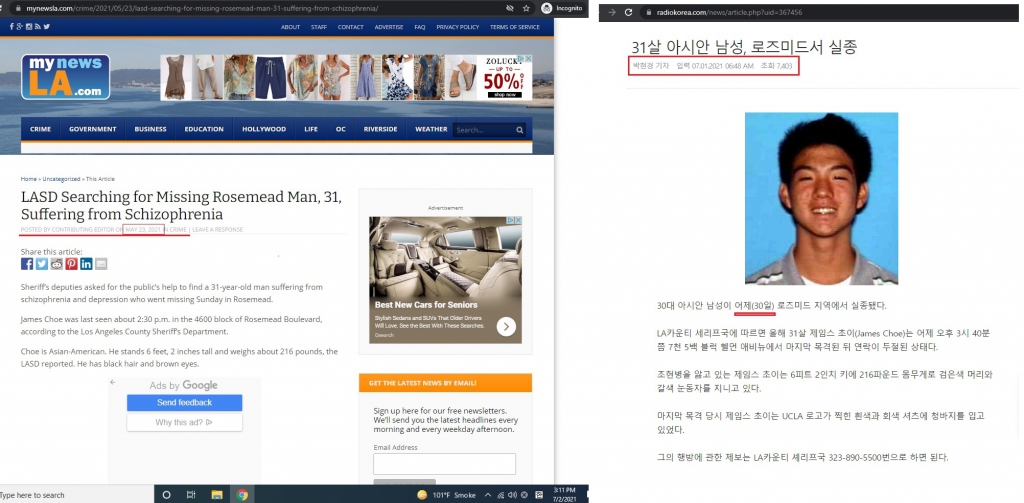
Task: Bookmark page with the star icon
Action: click(x=526, y=8)
